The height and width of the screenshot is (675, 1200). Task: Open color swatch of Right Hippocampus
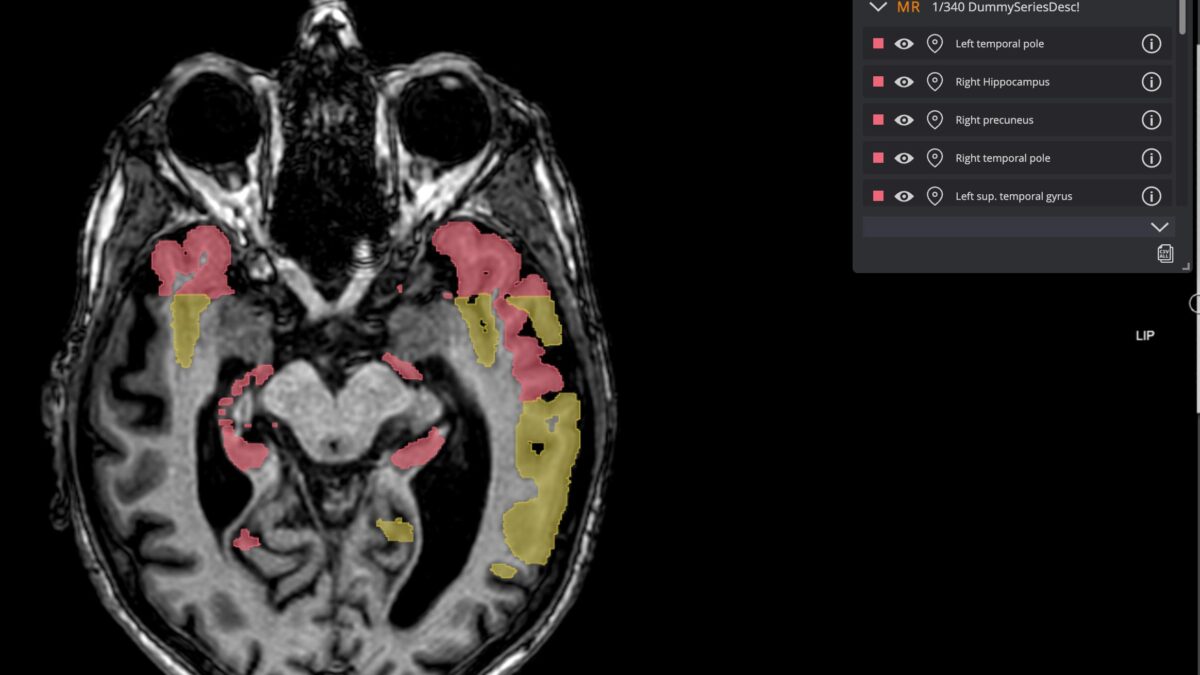[x=878, y=82]
